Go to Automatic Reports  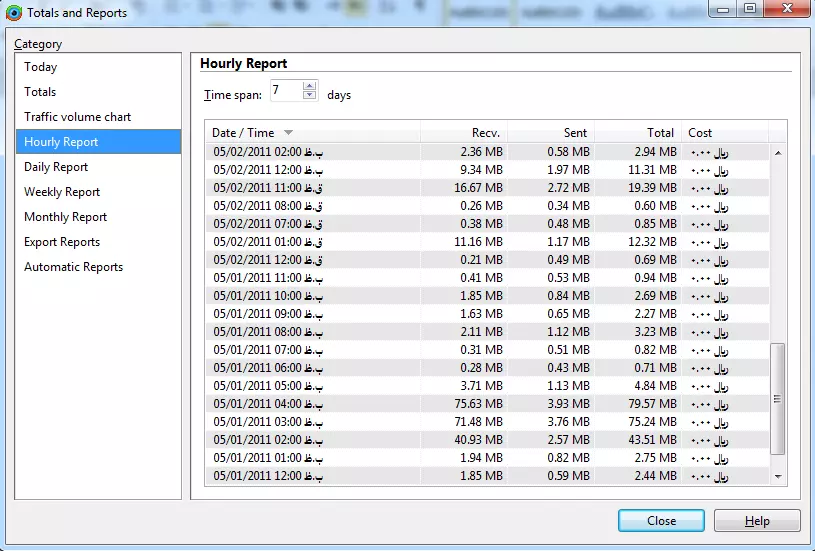pos(74,267)
